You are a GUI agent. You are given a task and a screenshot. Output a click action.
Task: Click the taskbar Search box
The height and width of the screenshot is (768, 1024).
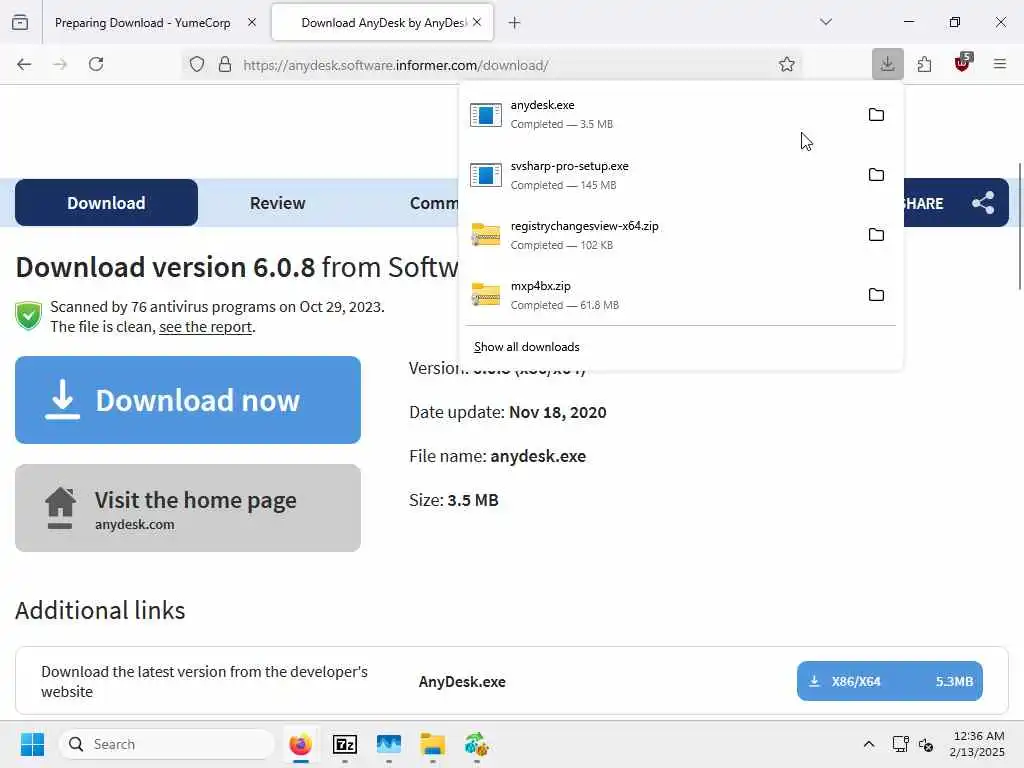click(x=167, y=744)
